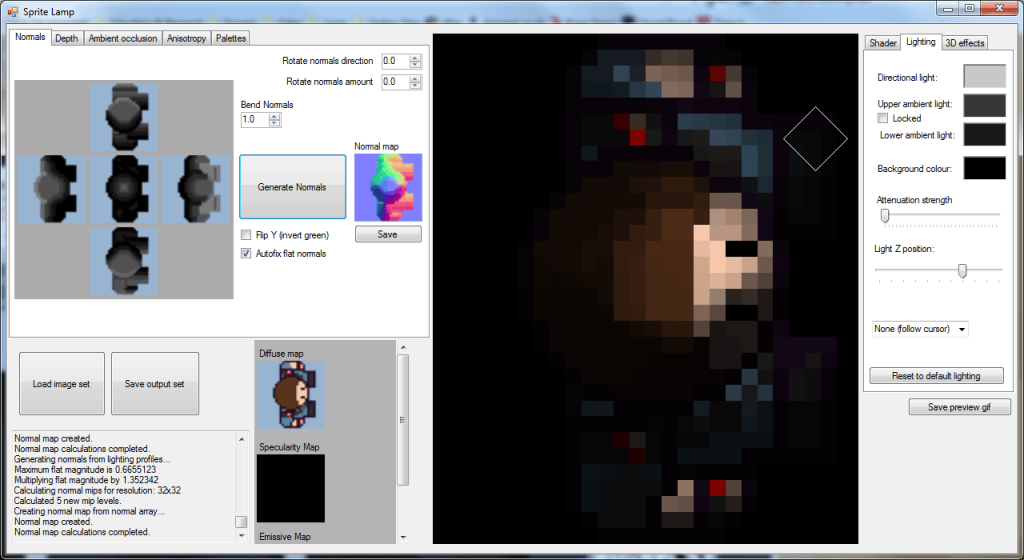Increase Rotate normals direction with up arrow

pos(415,57)
